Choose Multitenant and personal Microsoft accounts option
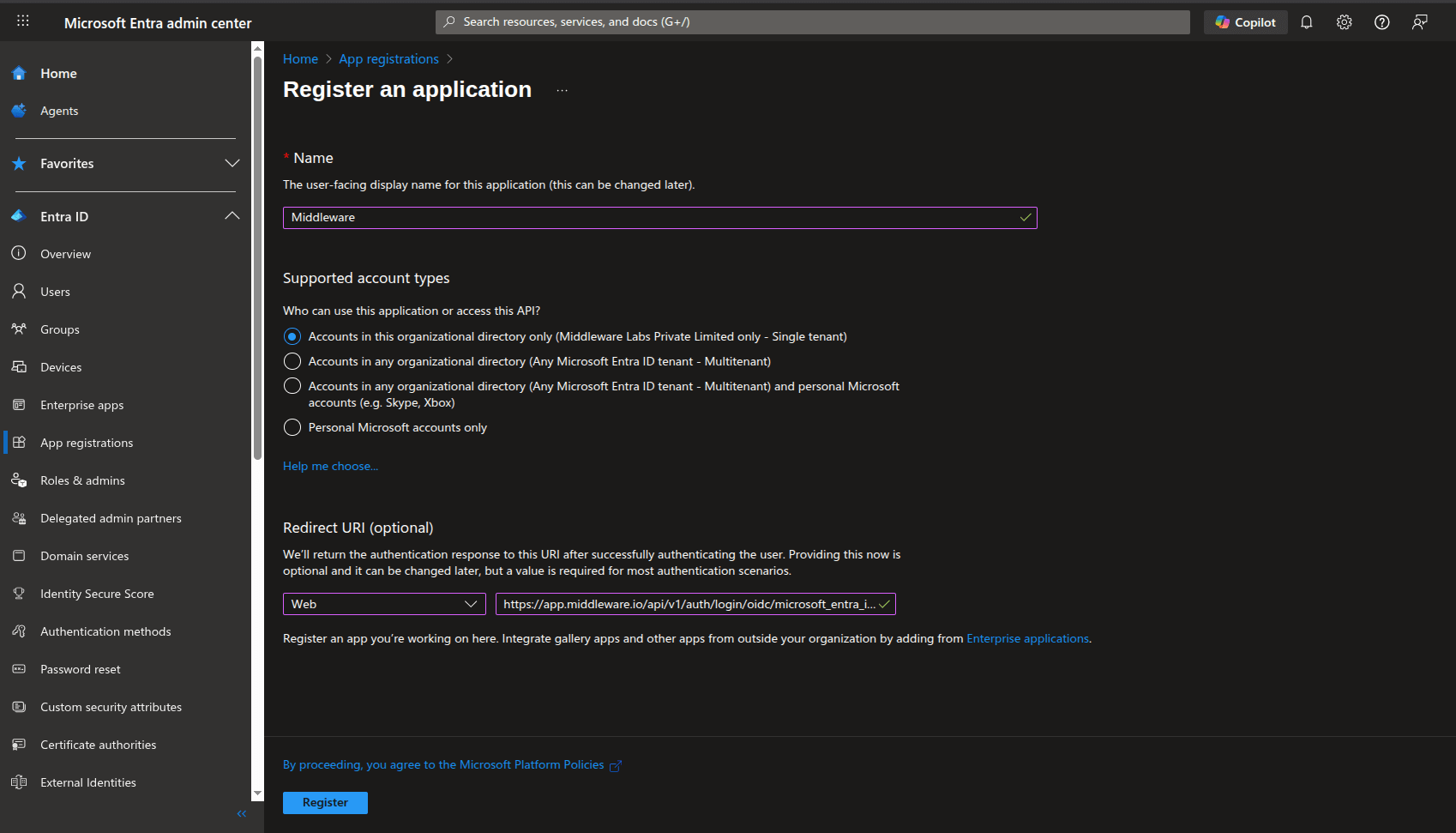Screen dimensions: 1456x833 click(x=292, y=386)
